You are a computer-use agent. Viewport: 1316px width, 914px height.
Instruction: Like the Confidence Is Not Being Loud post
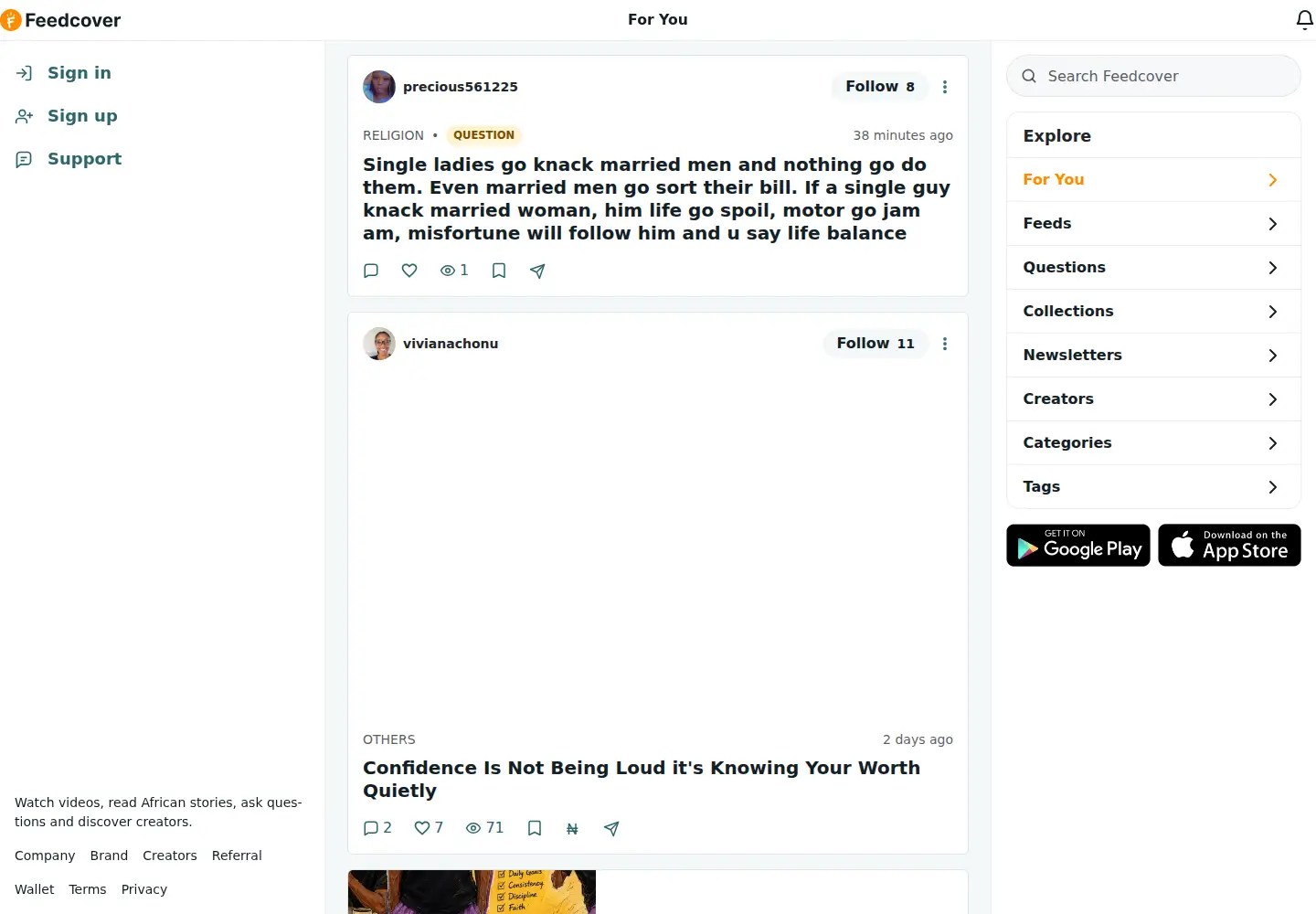(x=429, y=828)
